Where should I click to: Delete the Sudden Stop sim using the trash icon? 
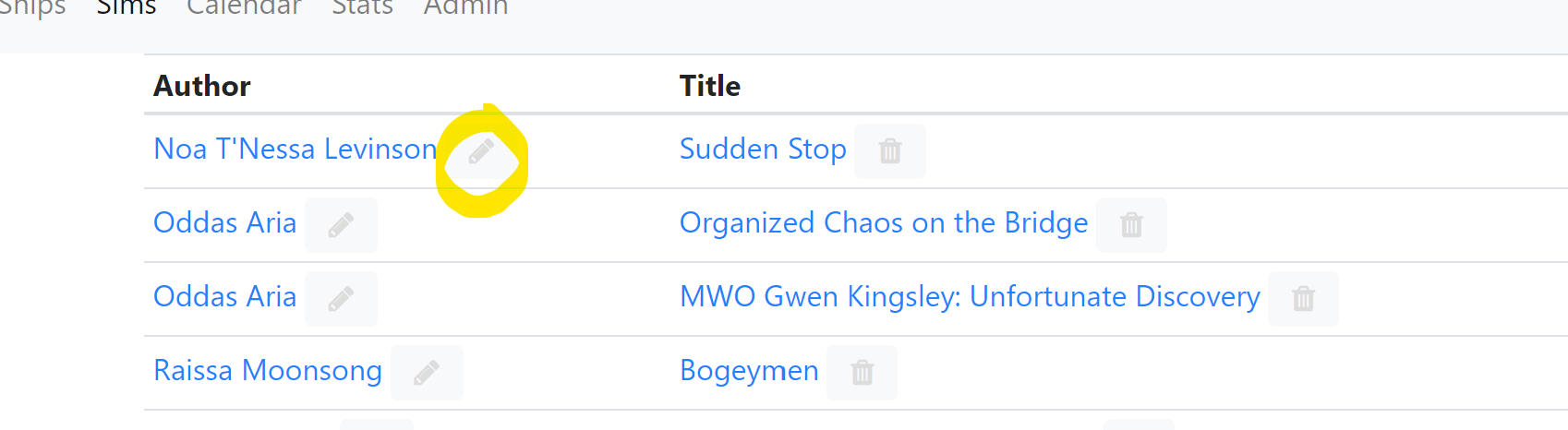point(890,150)
